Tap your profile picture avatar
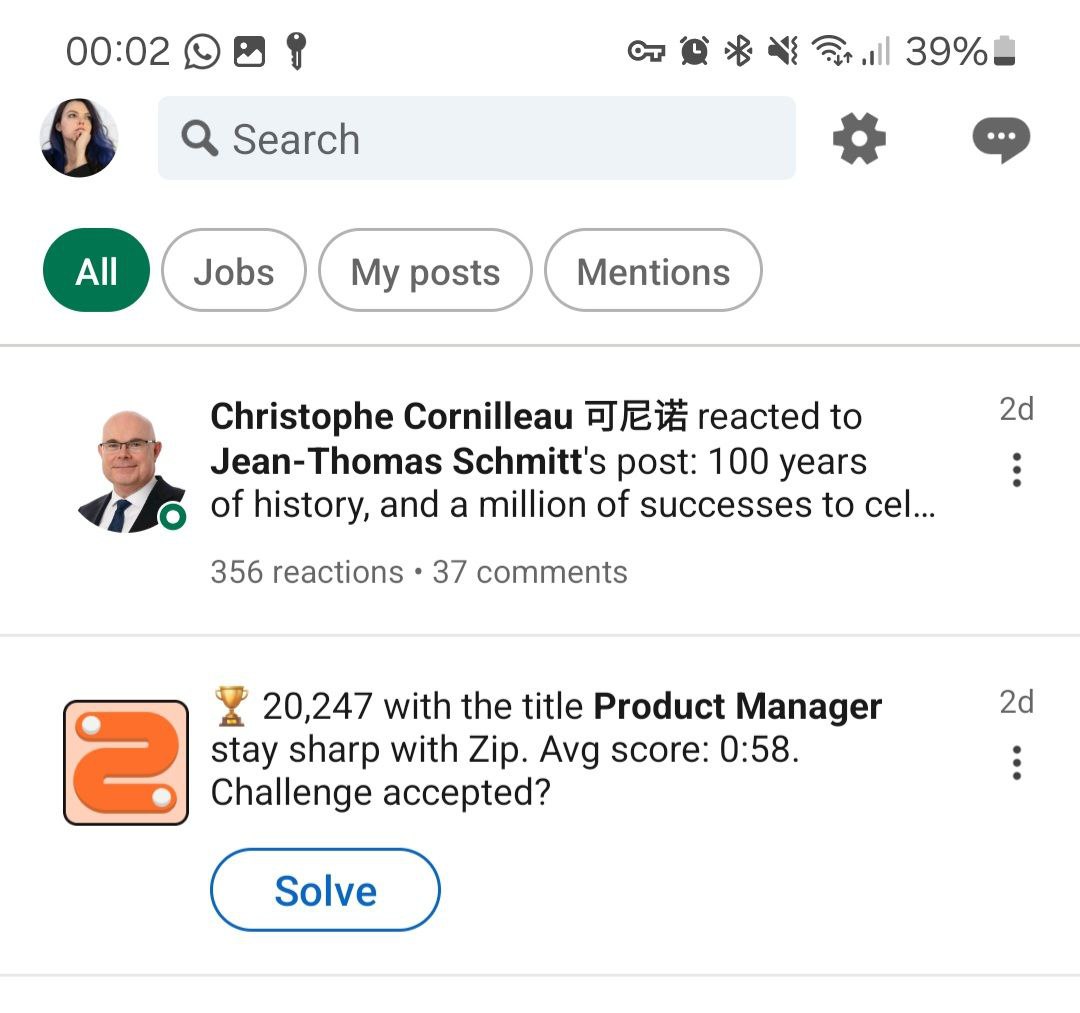This screenshot has width=1080, height=1013. [x=79, y=138]
